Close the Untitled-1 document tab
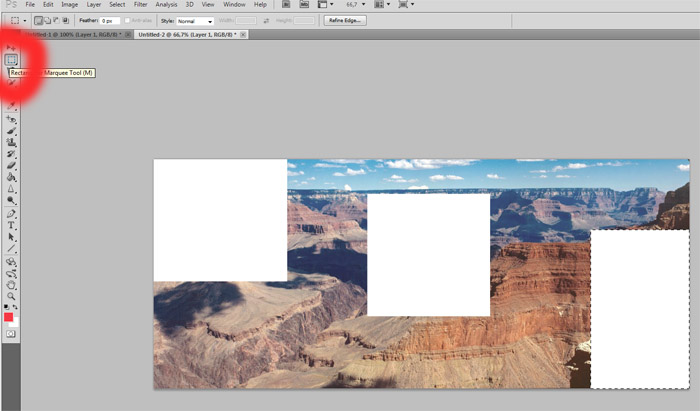This screenshot has width=700, height=411. tap(128, 34)
